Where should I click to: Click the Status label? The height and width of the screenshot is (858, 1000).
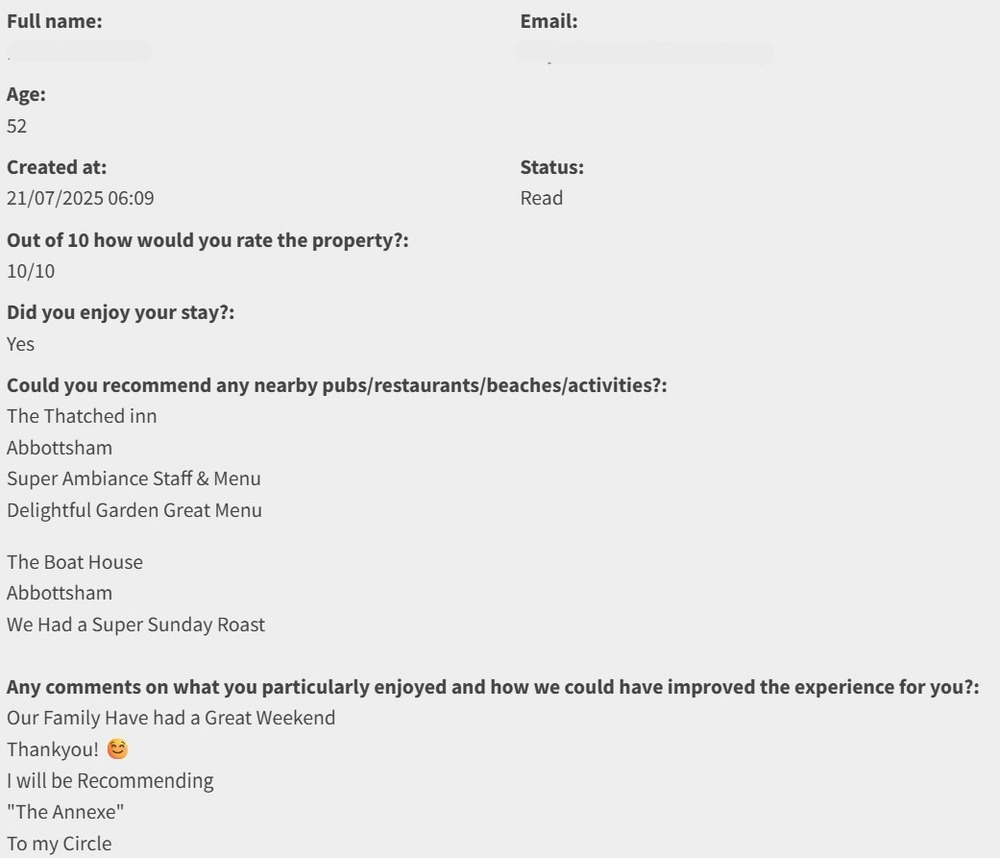click(x=551, y=167)
